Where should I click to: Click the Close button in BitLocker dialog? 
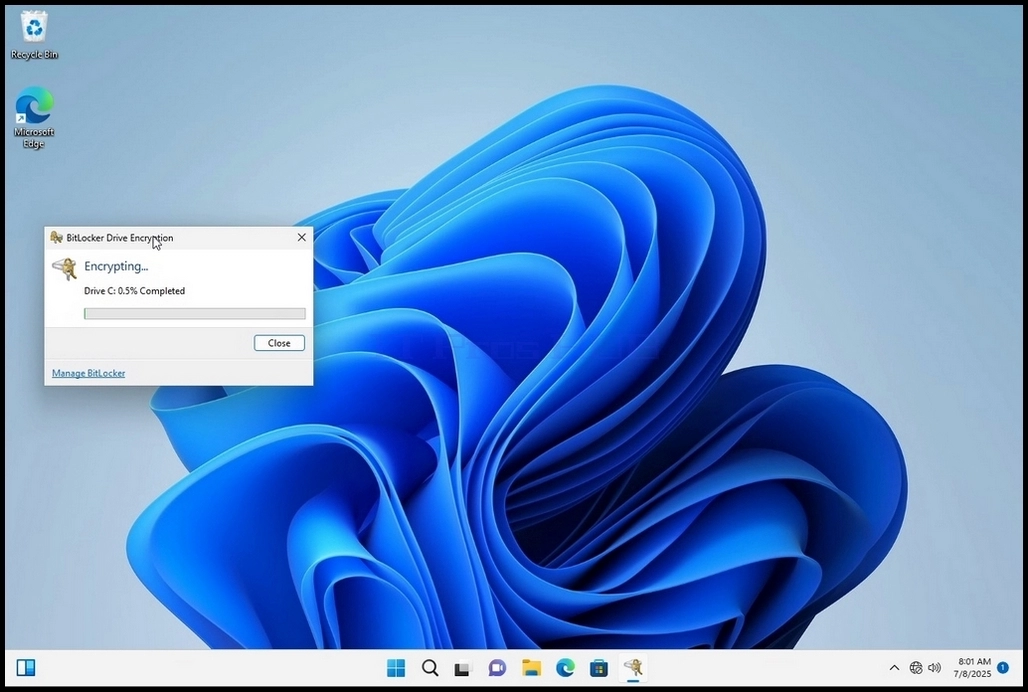(279, 343)
